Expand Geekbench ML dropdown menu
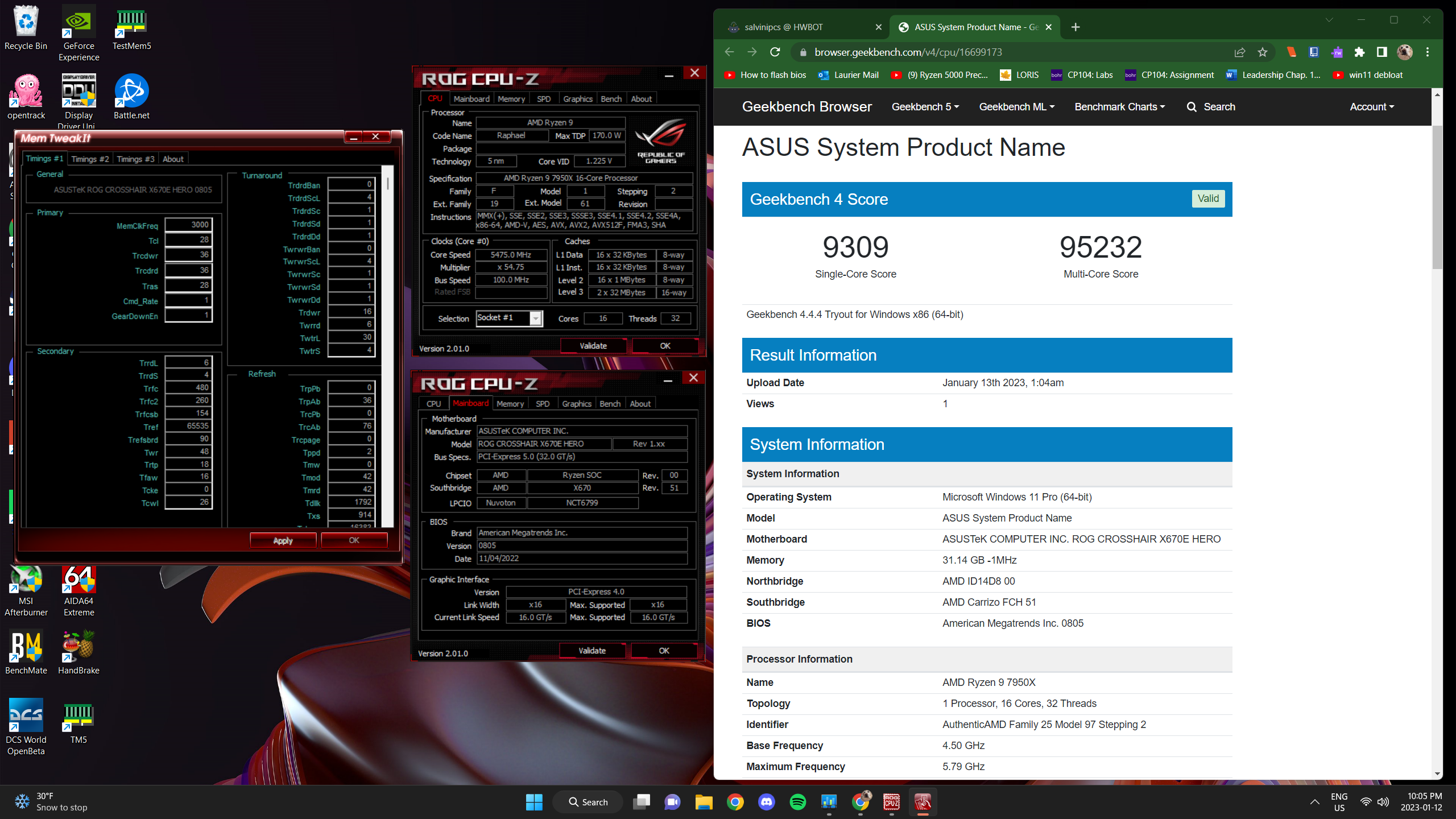This screenshot has height=819, width=1456. [1016, 107]
